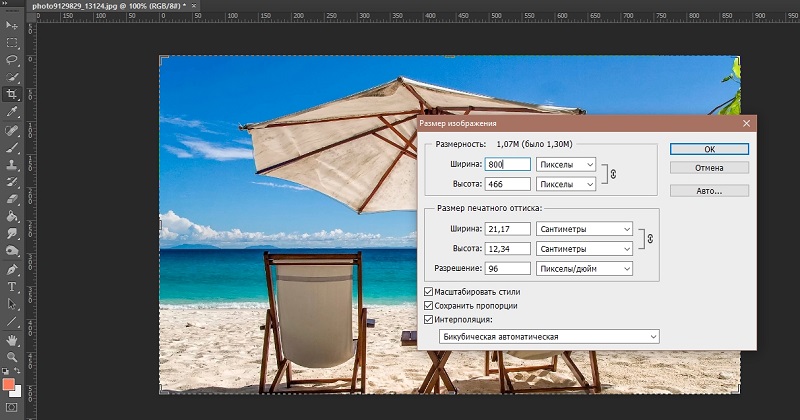This screenshot has height=420, width=800.
Task: Disable the Интерполяция checkbox
Action: (x=429, y=319)
